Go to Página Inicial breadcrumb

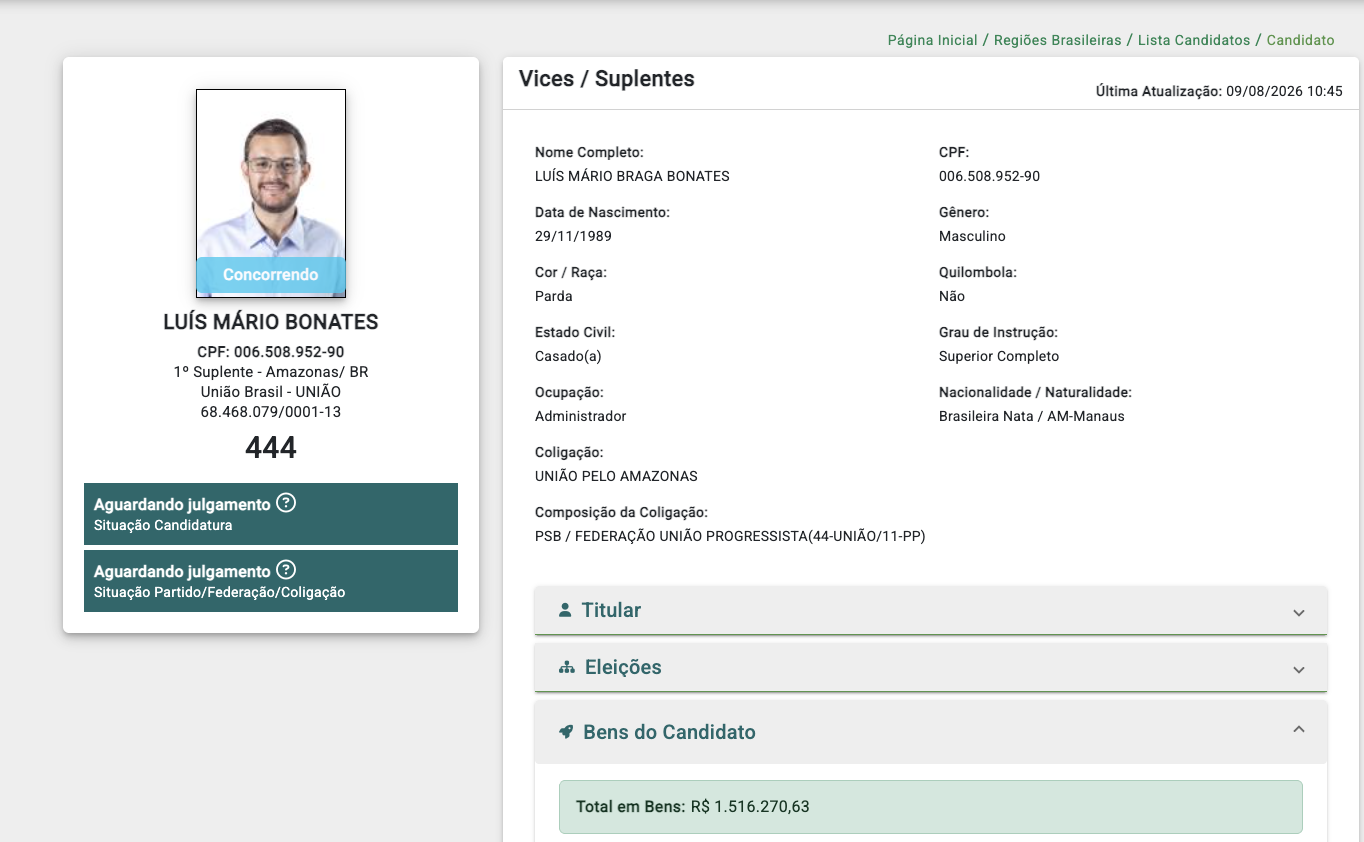(x=932, y=40)
